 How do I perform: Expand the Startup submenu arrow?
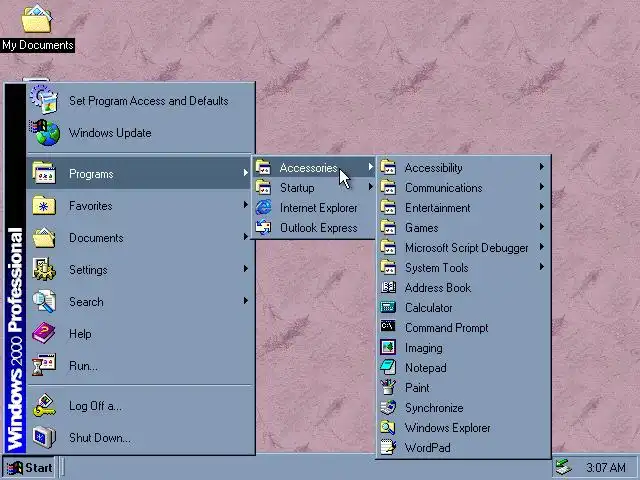pos(371,187)
